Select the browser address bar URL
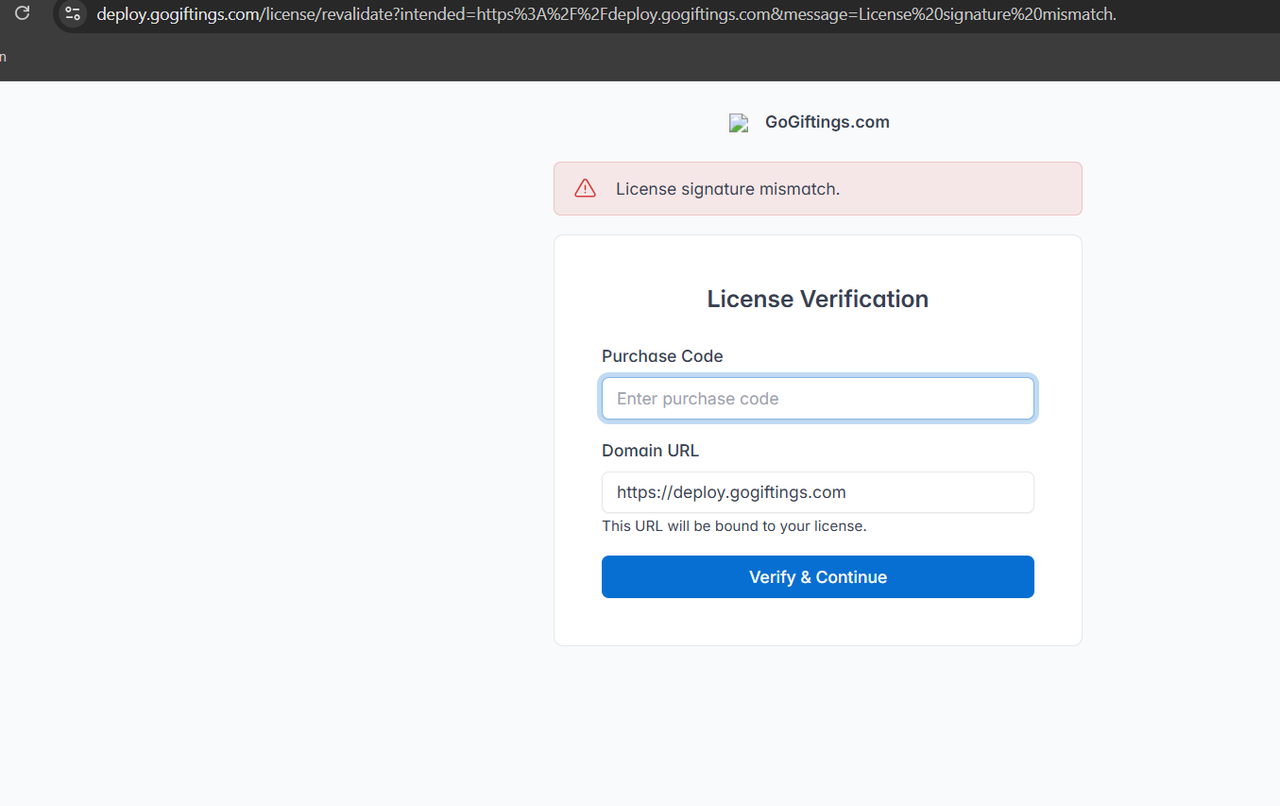1280x806 pixels. (x=606, y=14)
